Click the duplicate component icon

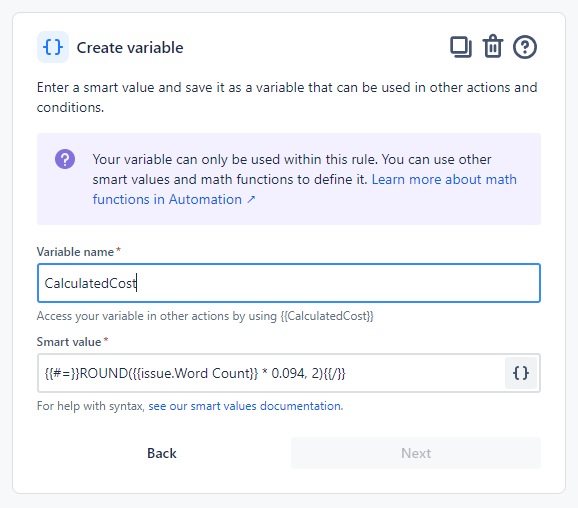tap(461, 47)
